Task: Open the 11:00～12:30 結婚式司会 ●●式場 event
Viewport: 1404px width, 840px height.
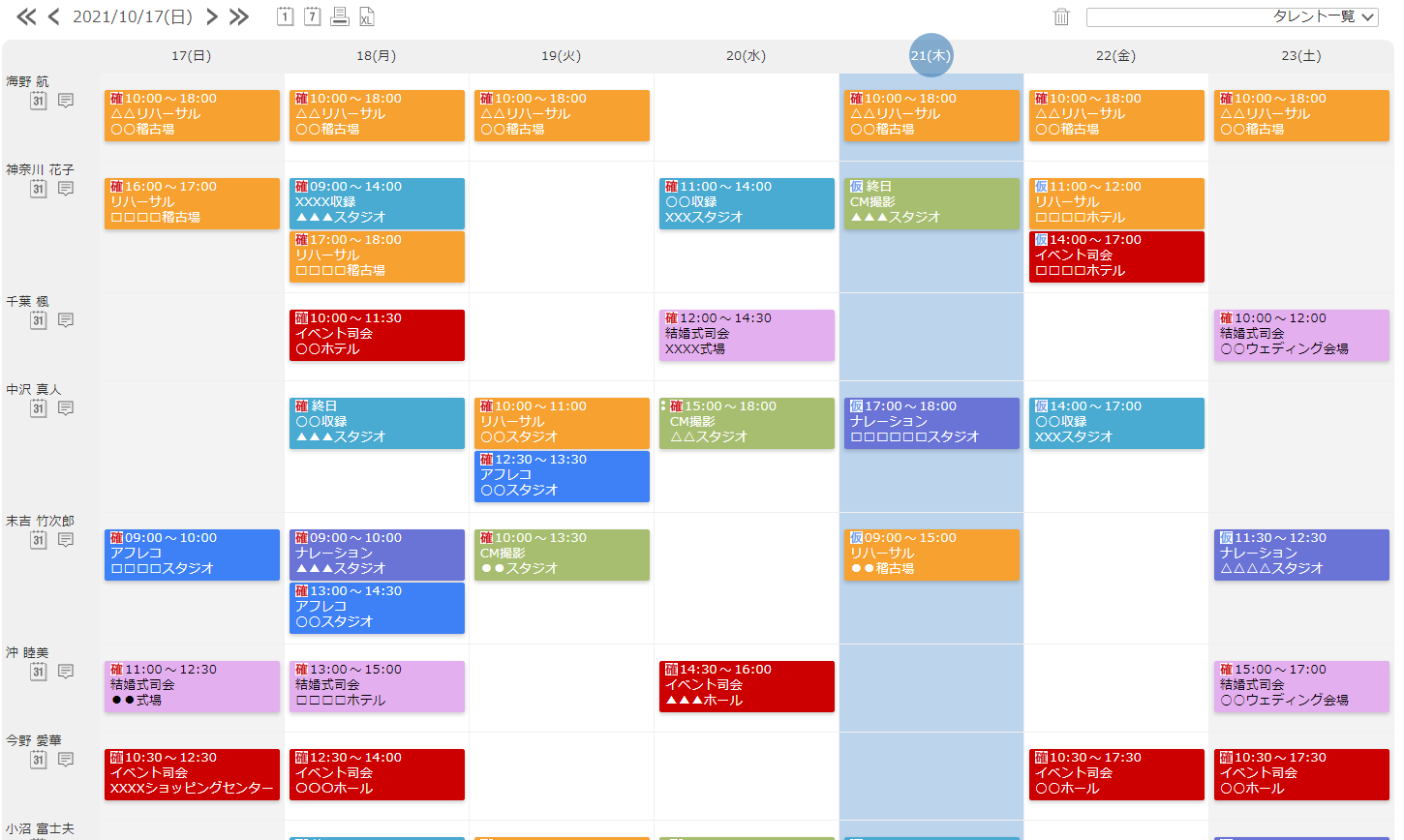Action: (x=192, y=686)
